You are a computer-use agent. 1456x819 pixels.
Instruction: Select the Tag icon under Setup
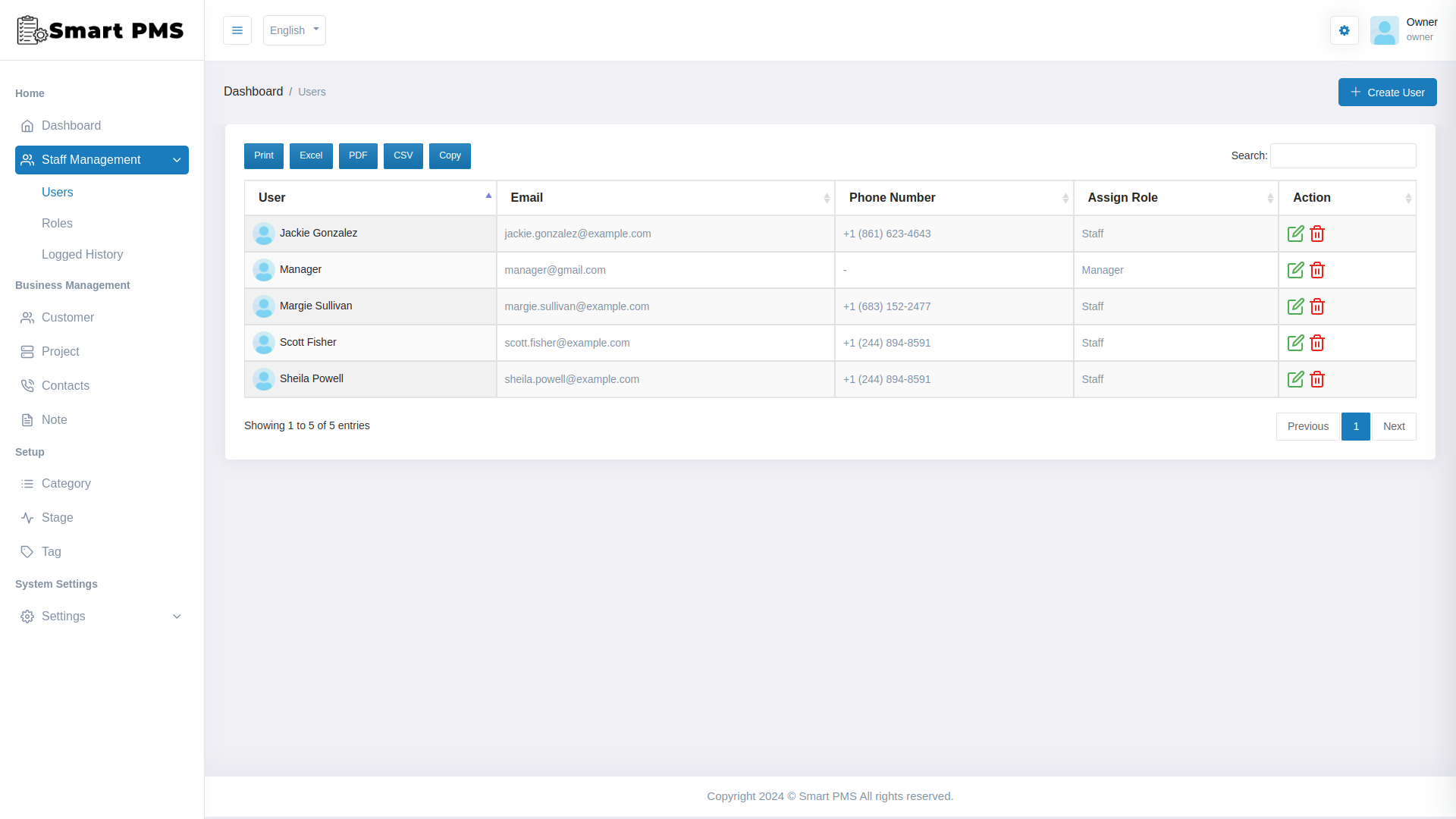[27, 551]
